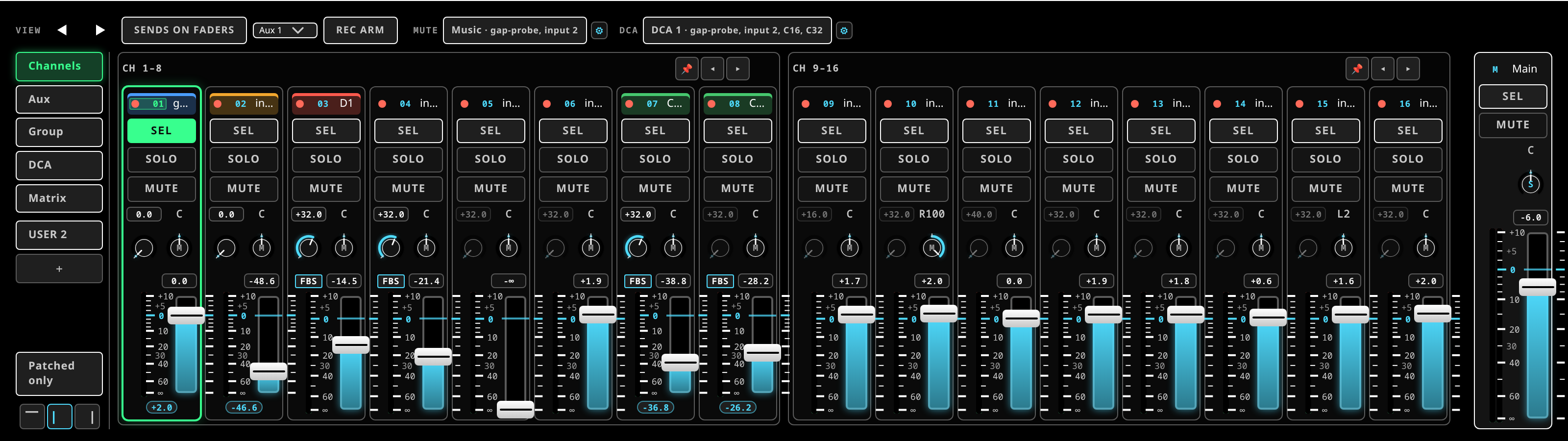The width and height of the screenshot is (1568, 441).
Task: Click the pan knob on channel 10
Action: (x=932, y=247)
